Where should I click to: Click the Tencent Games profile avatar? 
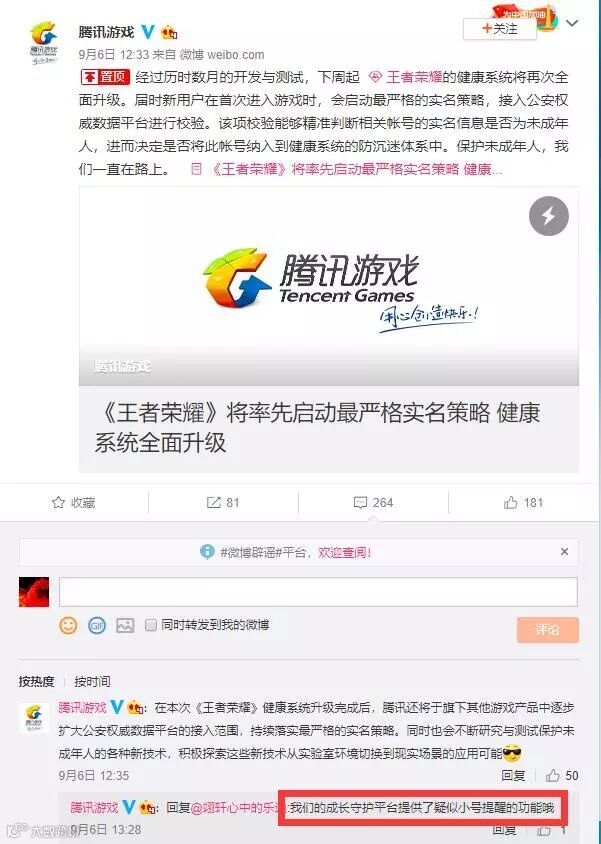coord(44,43)
